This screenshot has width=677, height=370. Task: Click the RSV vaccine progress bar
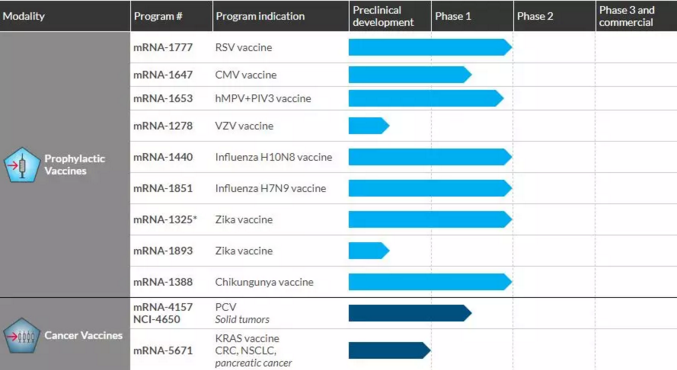(430, 47)
